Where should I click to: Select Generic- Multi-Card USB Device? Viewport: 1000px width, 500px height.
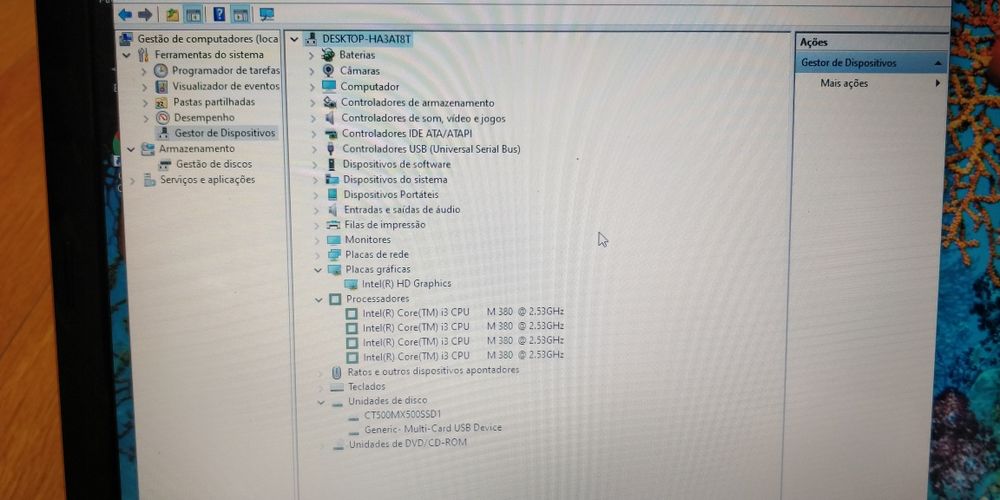click(433, 428)
